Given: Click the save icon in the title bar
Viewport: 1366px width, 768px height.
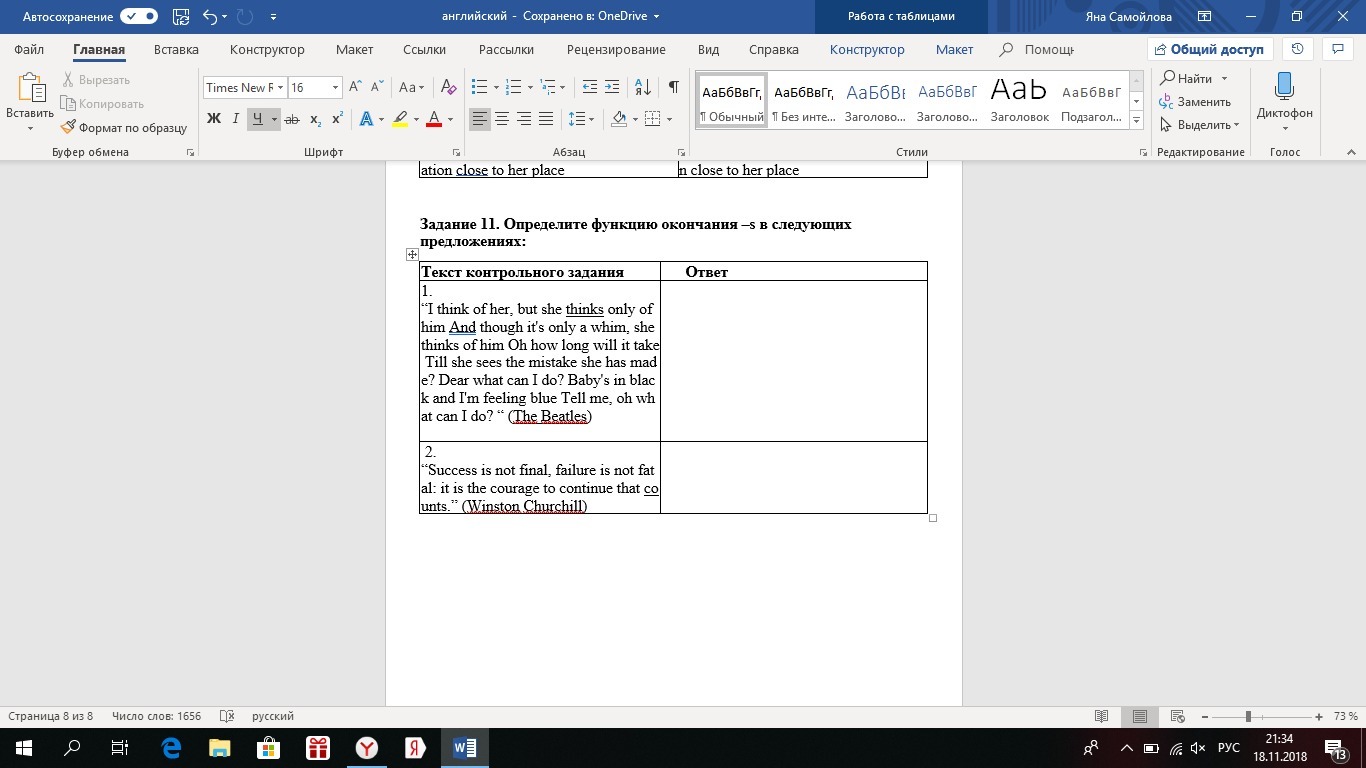Looking at the screenshot, I should (180, 17).
